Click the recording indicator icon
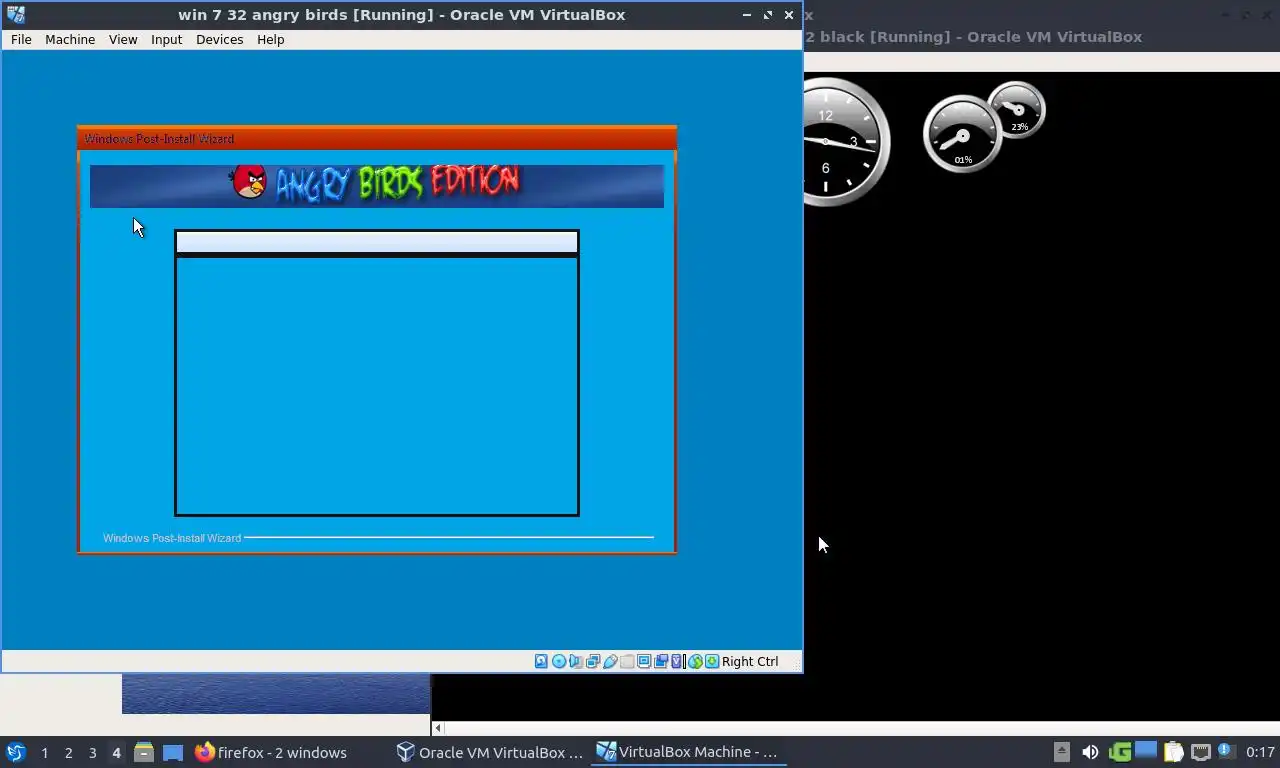The width and height of the screenshot is (1280, 768). pos(661,661)
